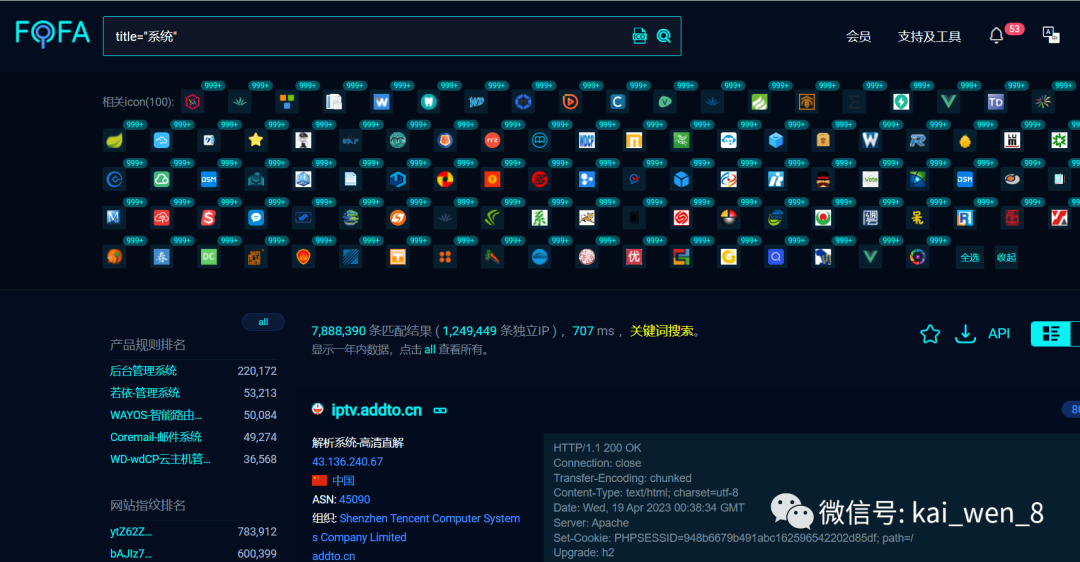Screen dimensions: 1080x562
Task: Select the orange T square icon
Action: (x=397, y=257)
